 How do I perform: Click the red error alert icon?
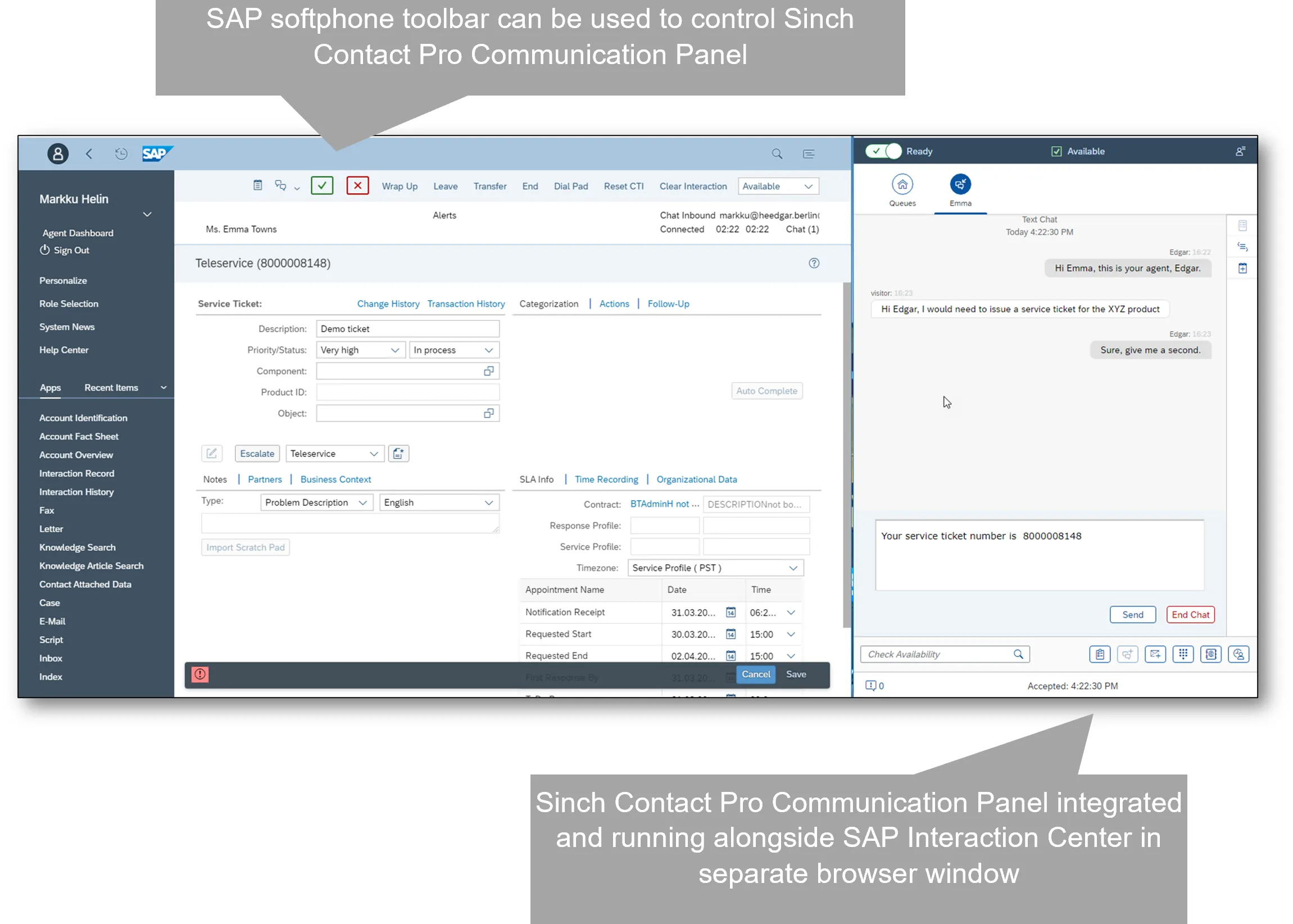click(x=200, y=674)
